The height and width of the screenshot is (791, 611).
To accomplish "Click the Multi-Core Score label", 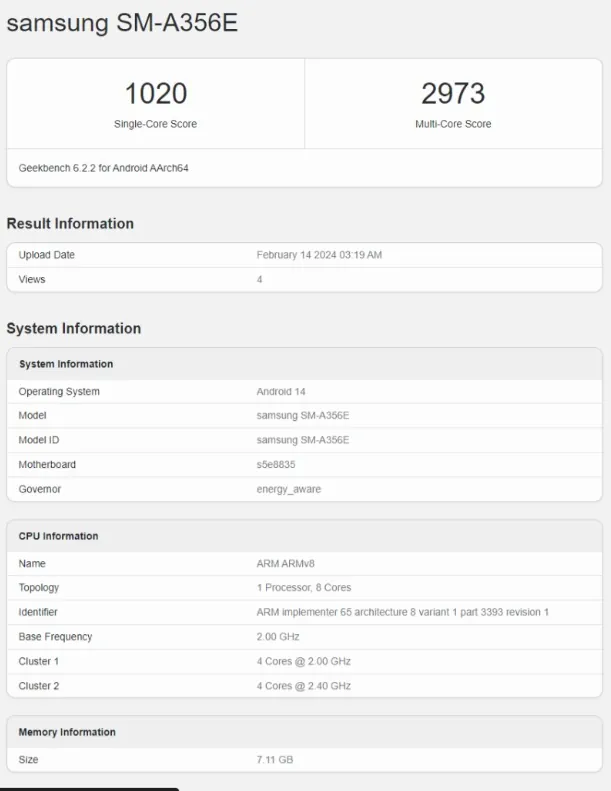I will point(453,124).
